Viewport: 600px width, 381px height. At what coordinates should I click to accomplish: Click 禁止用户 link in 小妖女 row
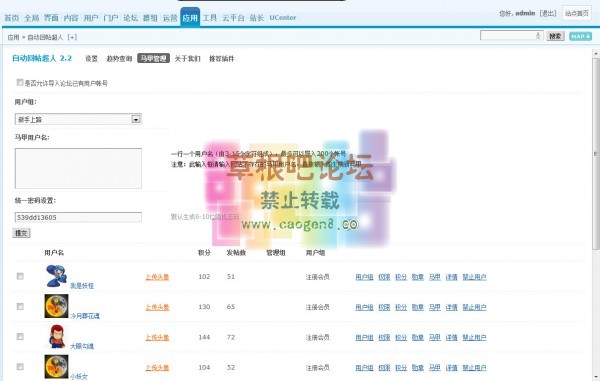tap(474, 367)
